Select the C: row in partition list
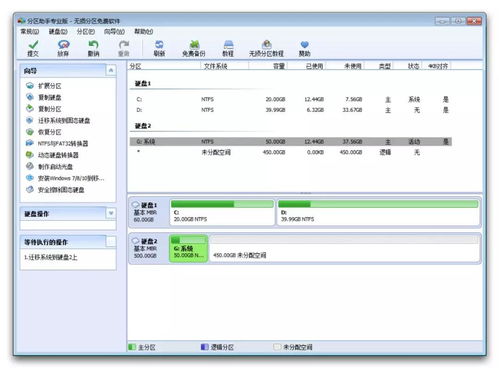This screenshot has height=368, width=499. pos(290,99)
